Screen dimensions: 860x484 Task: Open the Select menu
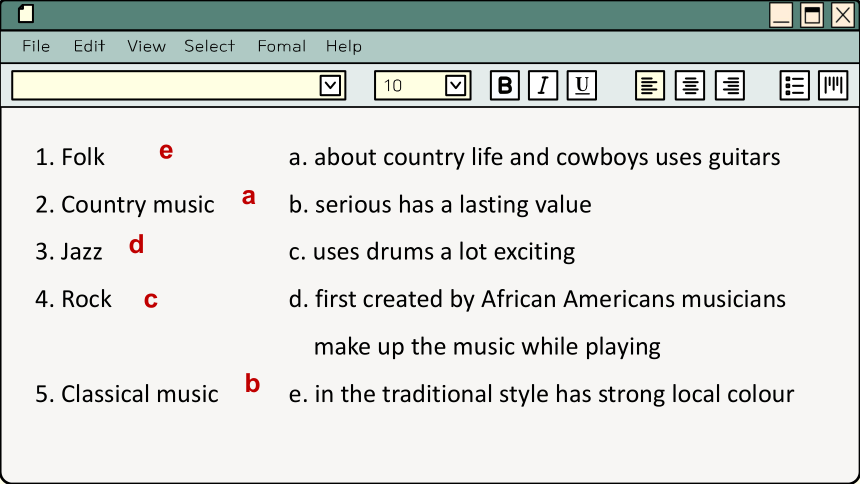pos(210,46)
